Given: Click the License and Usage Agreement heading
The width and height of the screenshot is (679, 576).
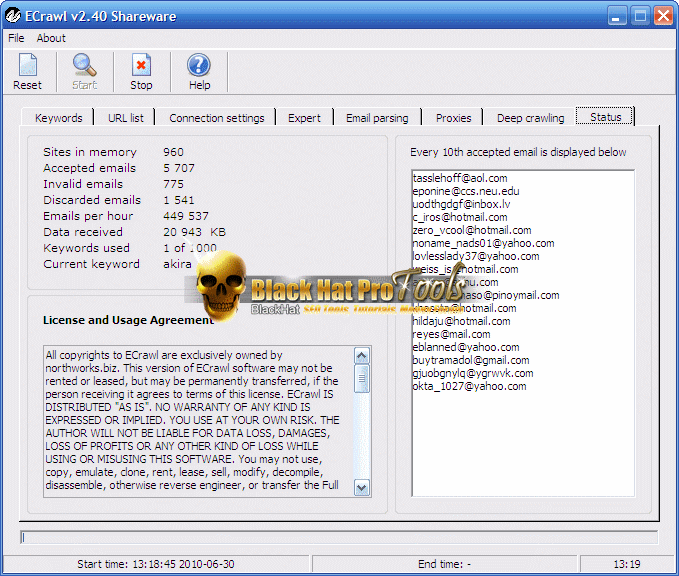Looking at the screenshot, I should click(x=128, y=320).
